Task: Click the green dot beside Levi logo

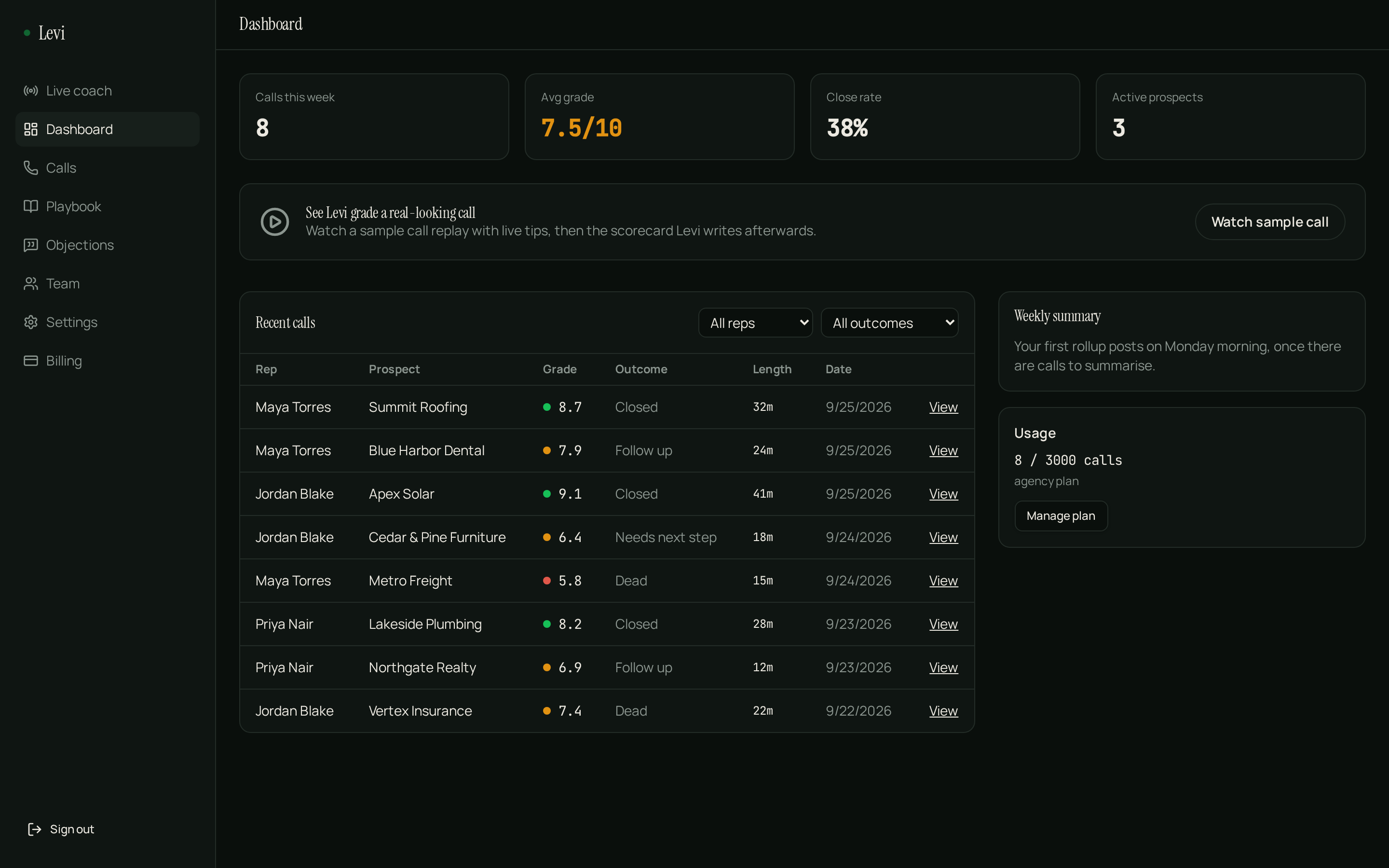Action: pos(27,33)
